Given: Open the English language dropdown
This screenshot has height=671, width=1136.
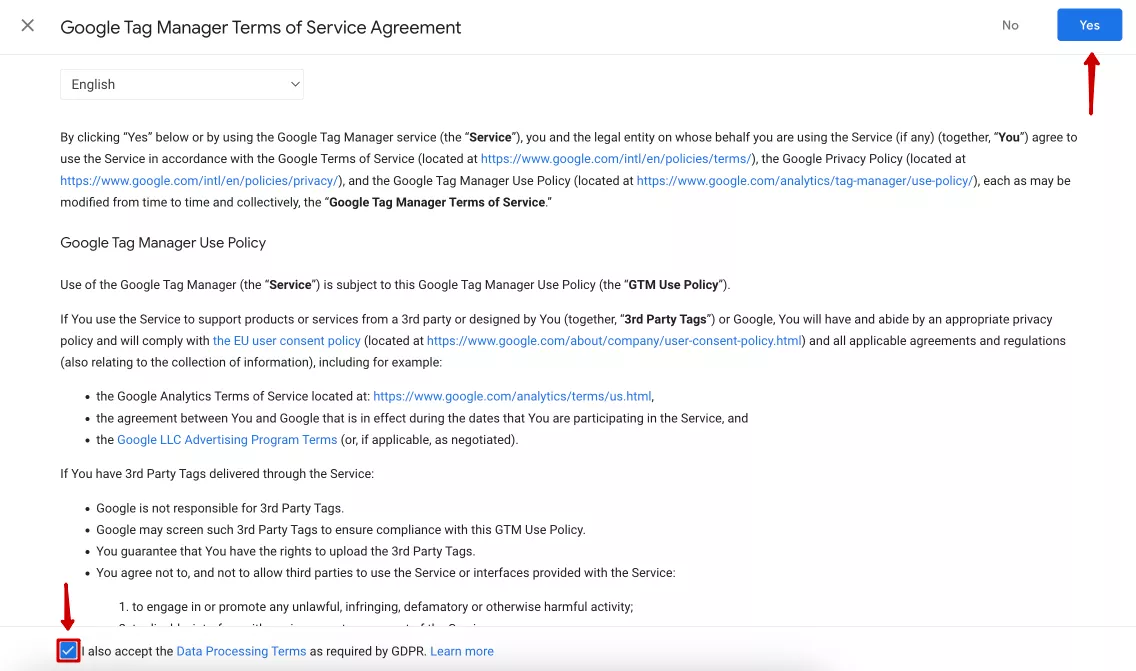Looking at the screenshot, I should [x=182, y=84].
